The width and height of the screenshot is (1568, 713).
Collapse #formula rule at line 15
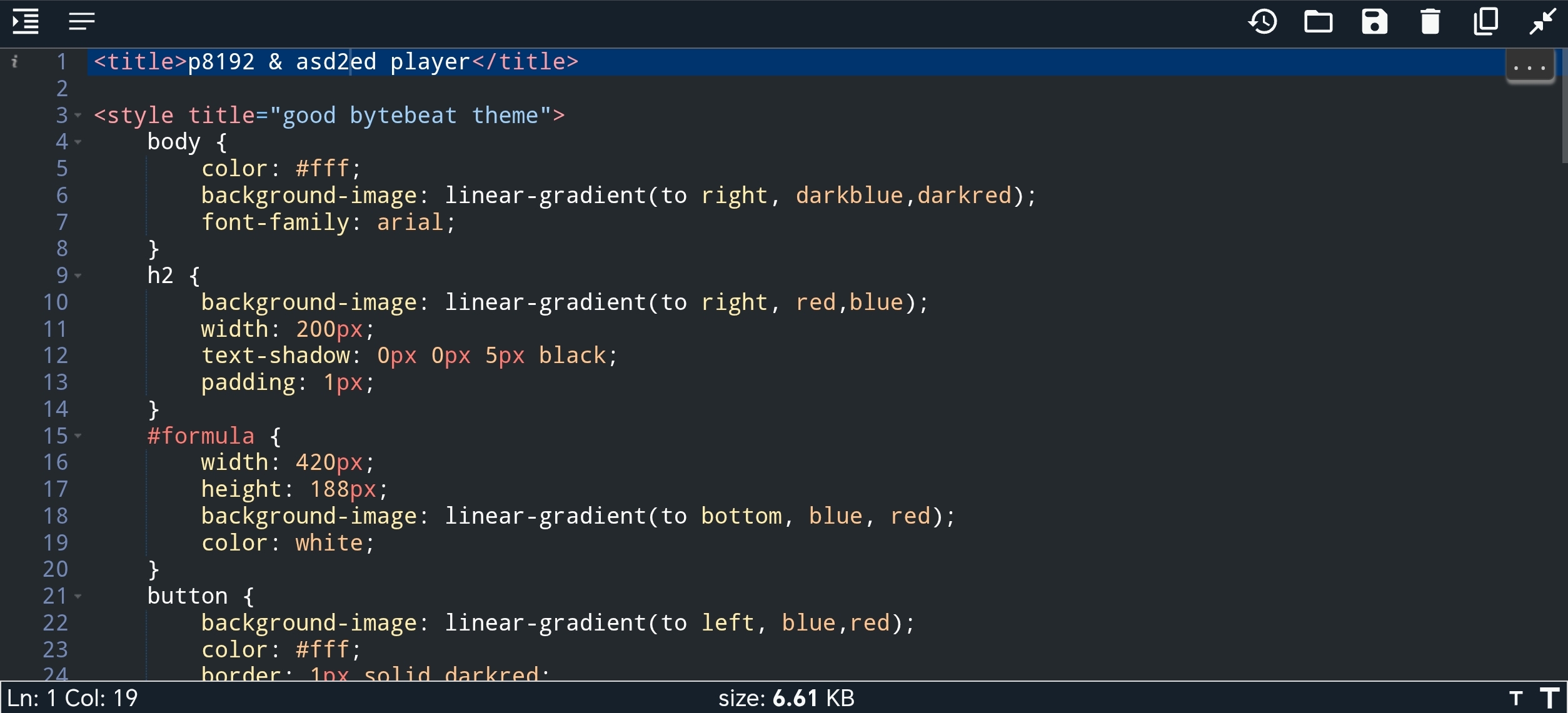(x=78, y=436)
